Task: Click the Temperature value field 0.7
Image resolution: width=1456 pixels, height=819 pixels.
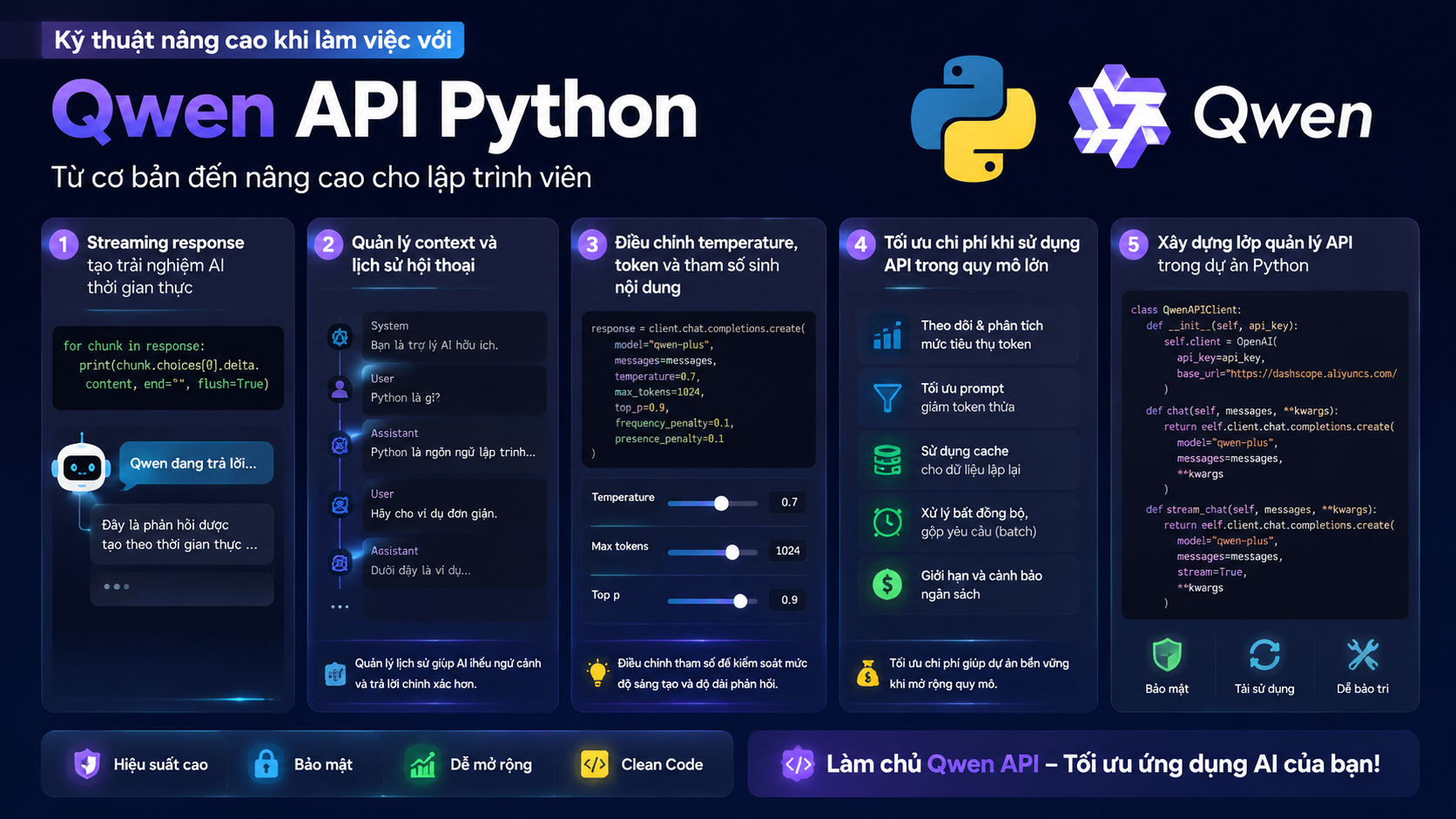Action: click(789, 502)
